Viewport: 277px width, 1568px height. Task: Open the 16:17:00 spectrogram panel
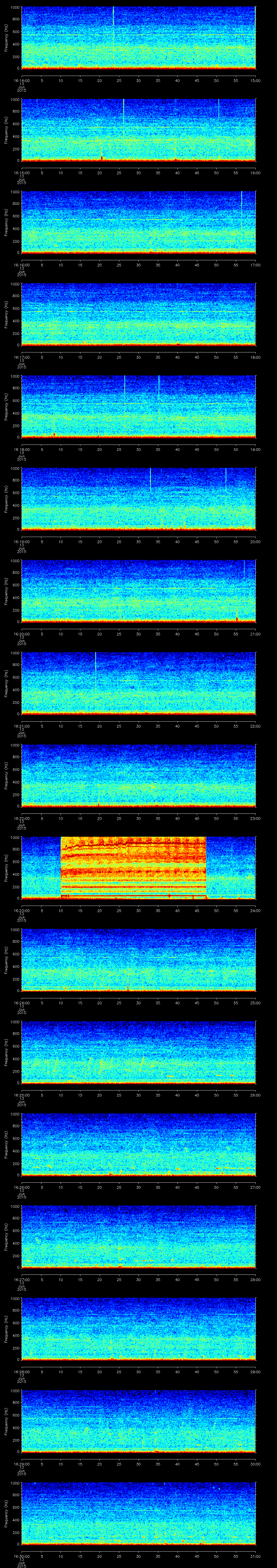click(x=138, y=314)
